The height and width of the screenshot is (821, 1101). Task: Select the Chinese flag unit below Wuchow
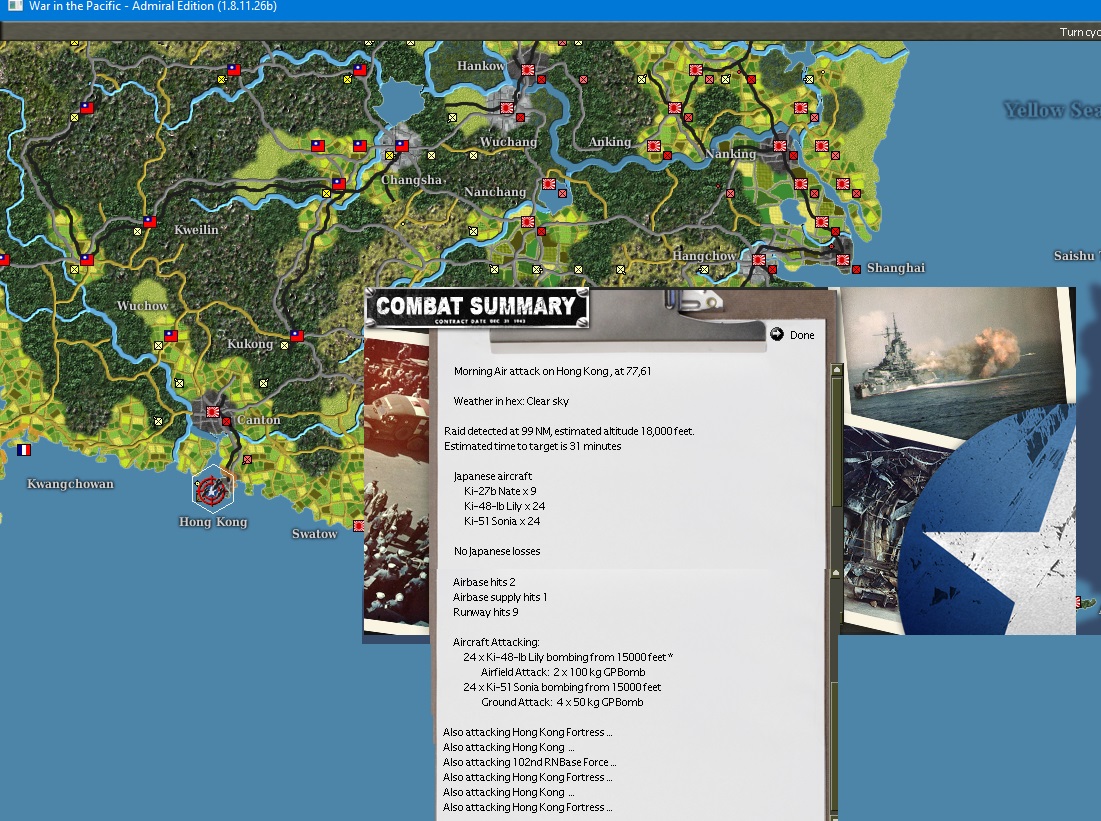tap(171, 336)
